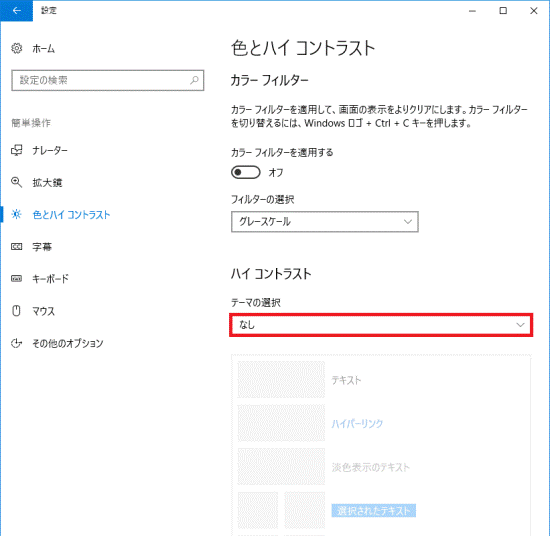Click the ハイパーリンク sample text

(x=357, y=424)
